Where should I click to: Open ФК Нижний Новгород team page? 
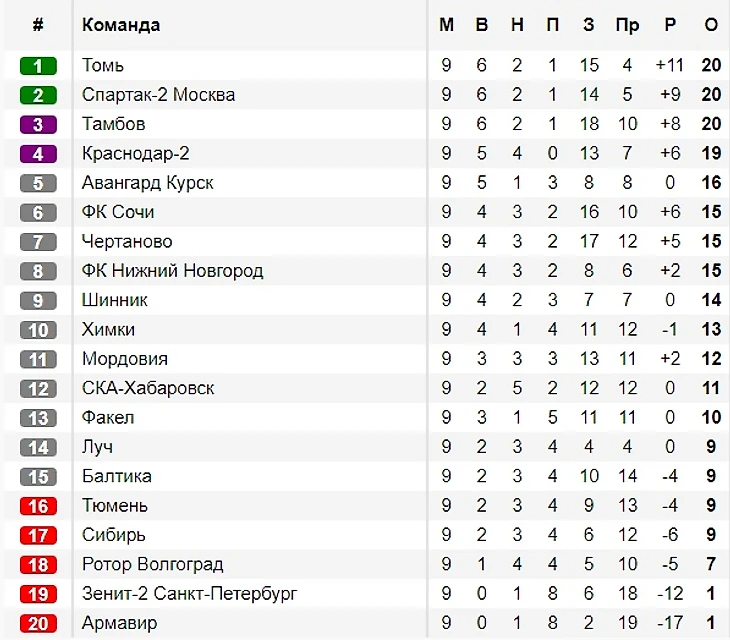click(x=172, y=270)
